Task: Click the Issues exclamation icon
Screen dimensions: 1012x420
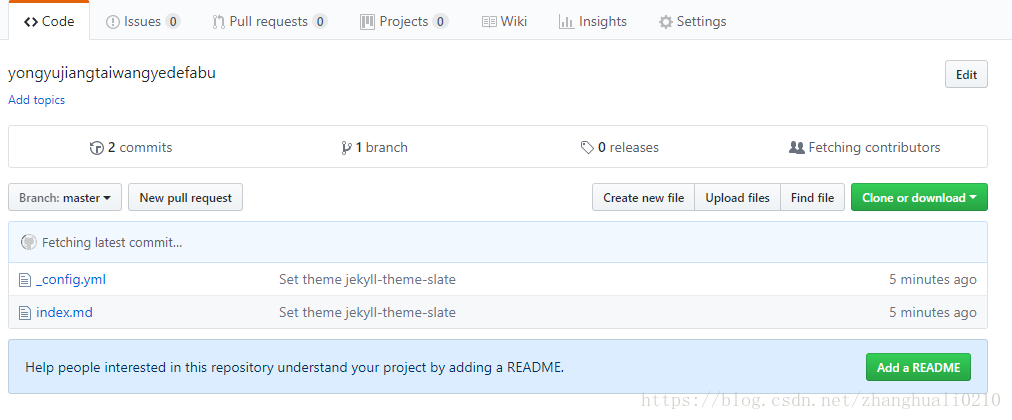Action: point(112,22)
